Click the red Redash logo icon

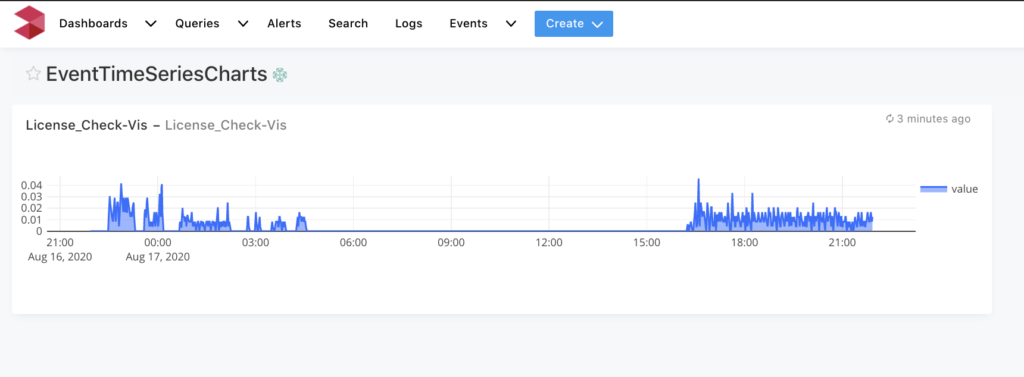point(29,23)
